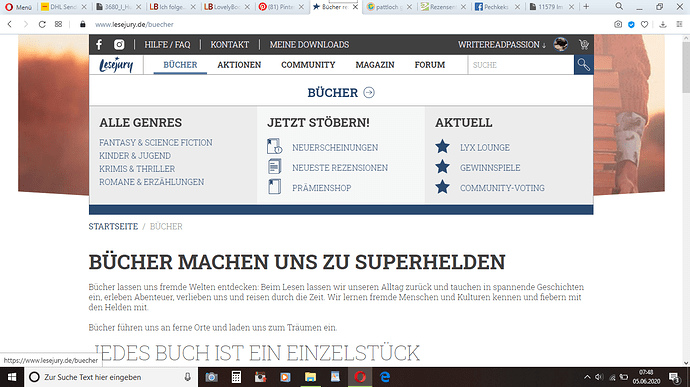Click the circled arrow beside Bücher heading

[369, 92]
